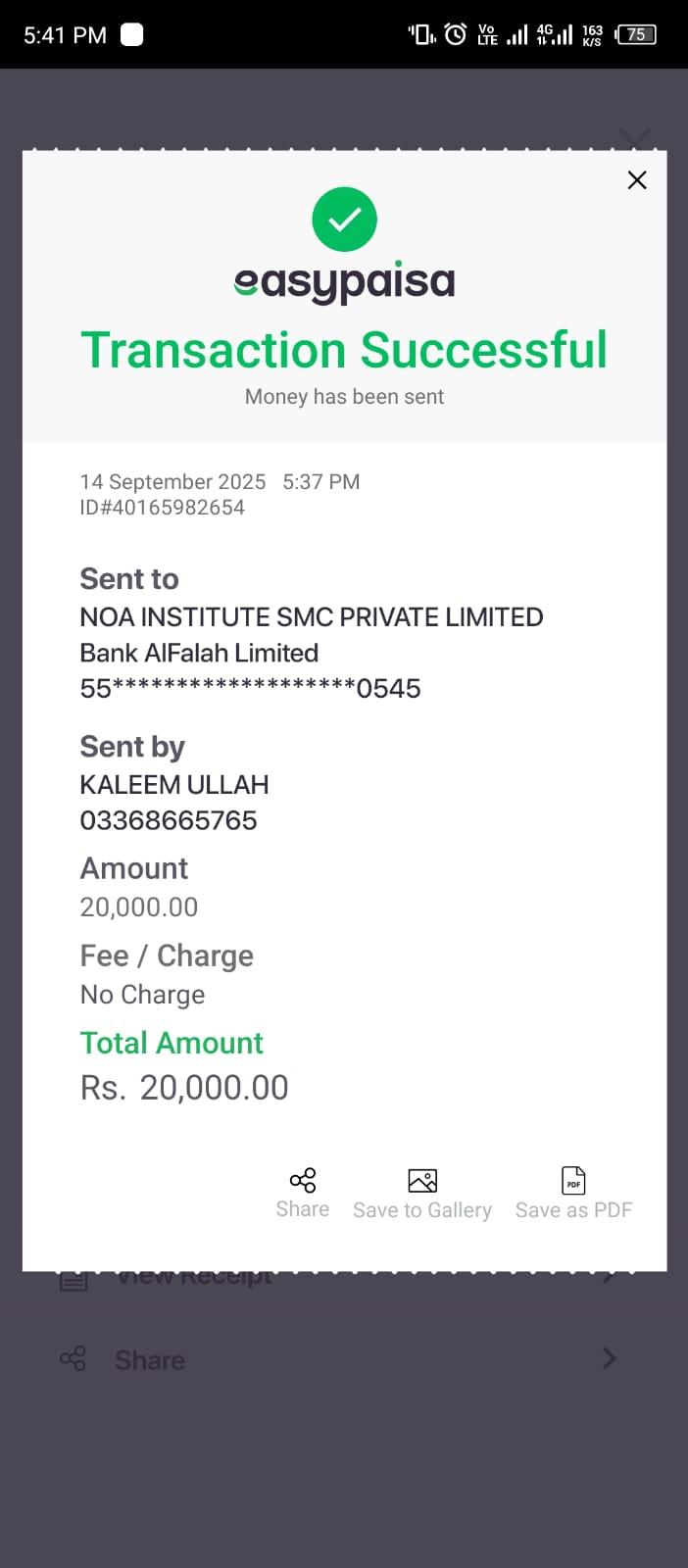
Task: Tap the battery level indicator
Action: (636, 34)
